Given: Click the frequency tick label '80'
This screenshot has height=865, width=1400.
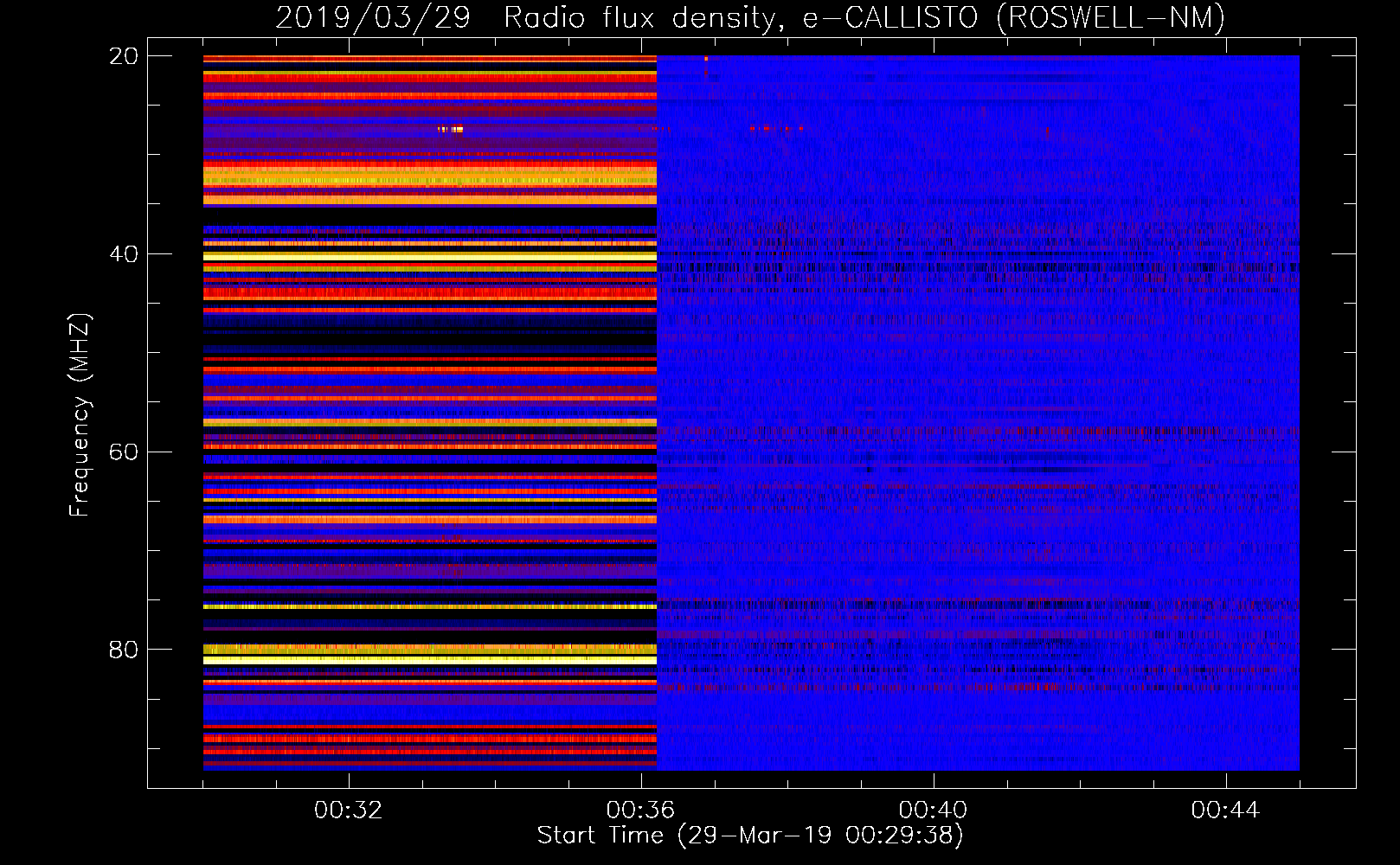Looking at the screenshot, I should (x=124, y=650).
